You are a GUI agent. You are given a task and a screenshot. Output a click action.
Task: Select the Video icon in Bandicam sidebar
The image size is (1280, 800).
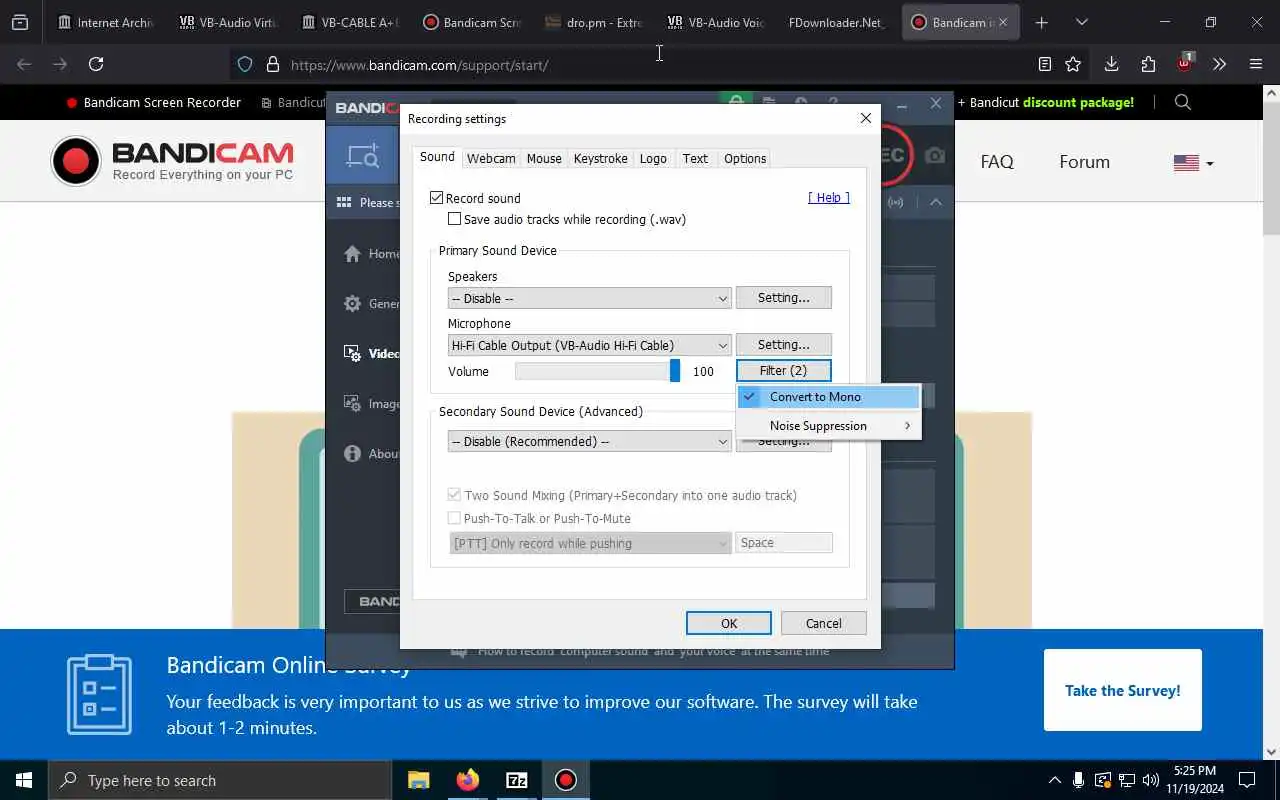352,353
